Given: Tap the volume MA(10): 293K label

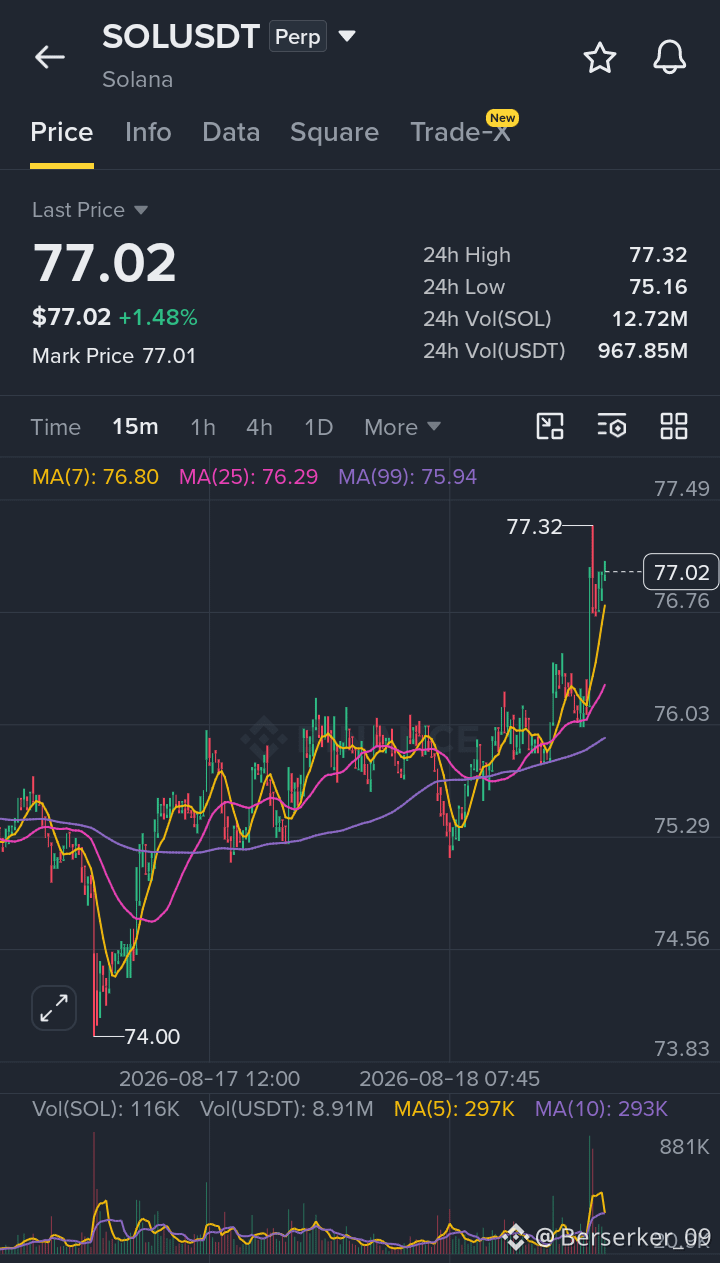Looking at the screenshot, I should coord(601,1109).
